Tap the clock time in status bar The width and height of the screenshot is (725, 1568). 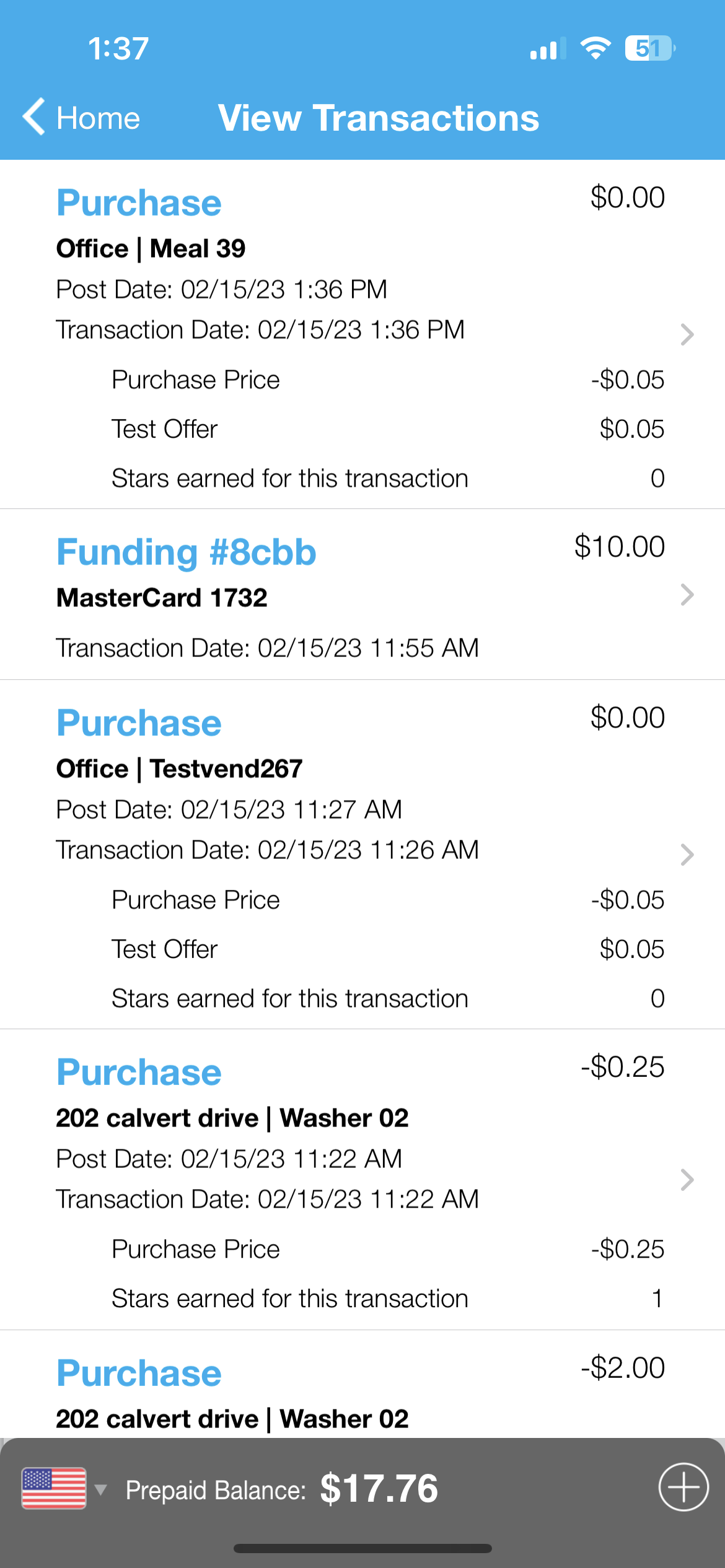point(118,48)
